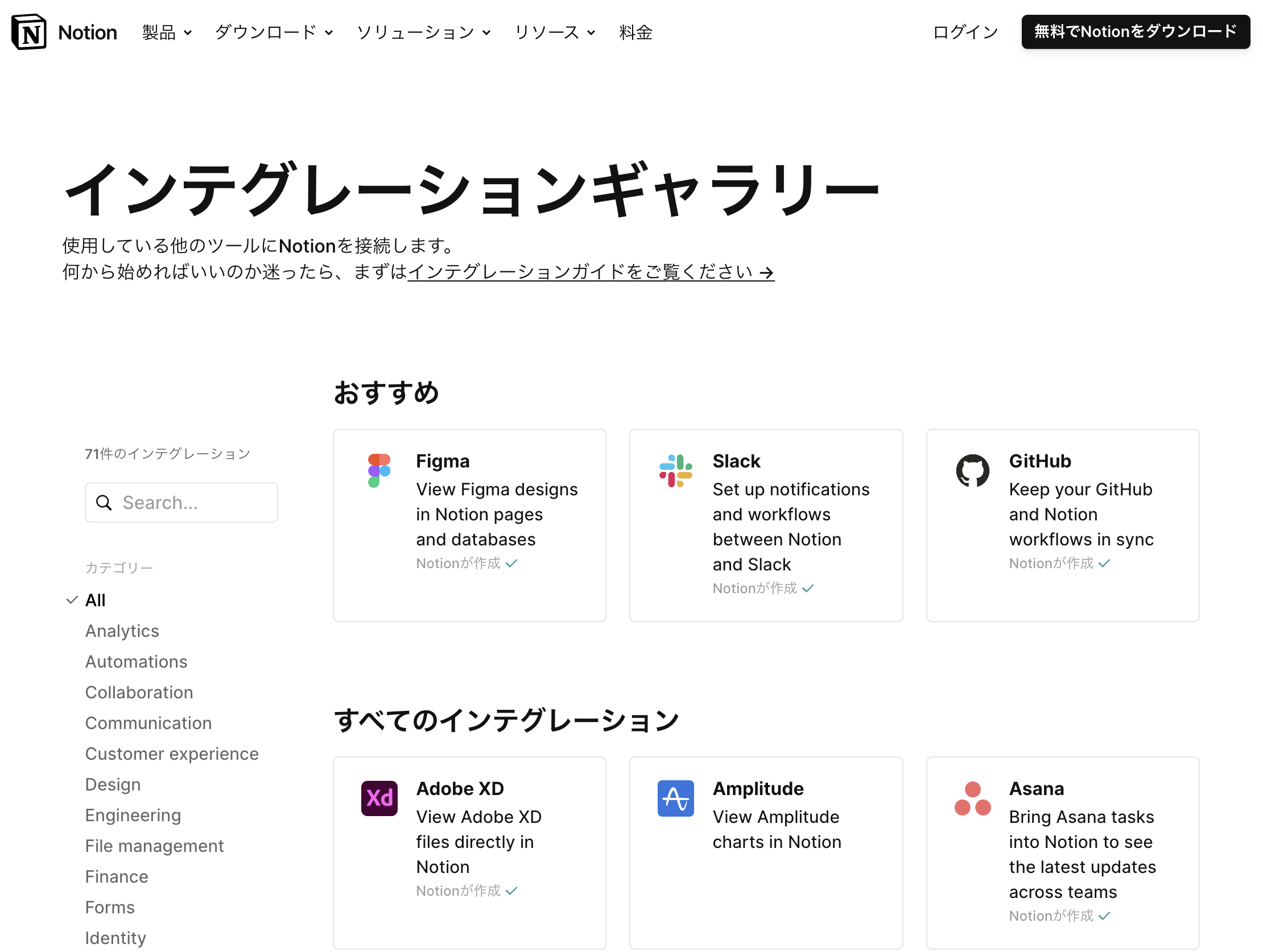Screen dimensions: 1263x952
Task: Expand the ソリューション dropdown menu
Action: point(424,32)
